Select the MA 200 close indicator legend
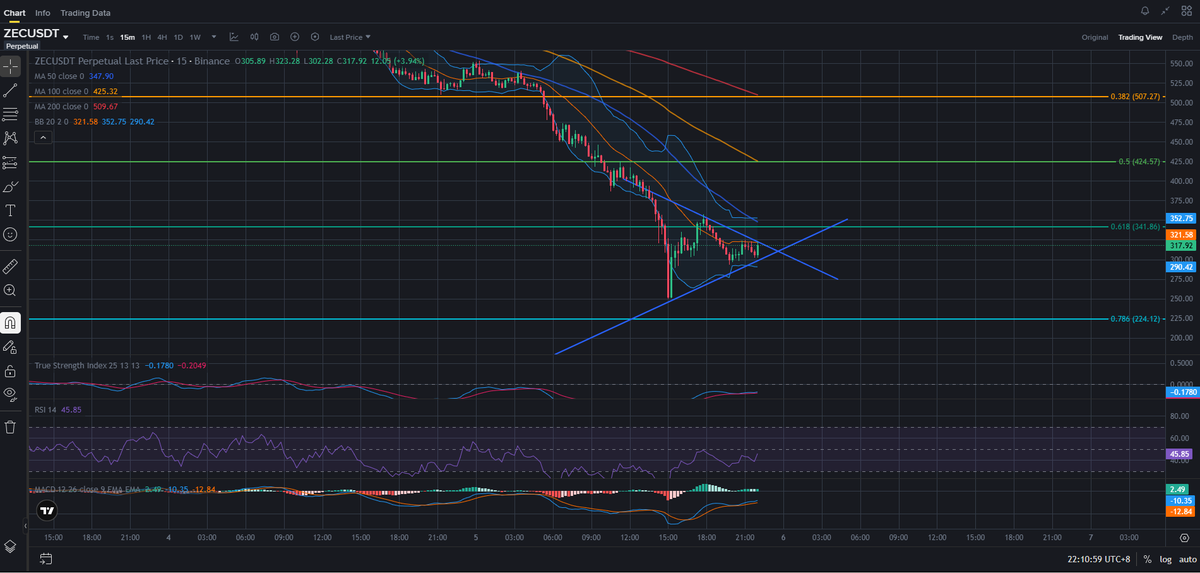Viewport: 1200px width, 573px height. click(x=63, y=106)
